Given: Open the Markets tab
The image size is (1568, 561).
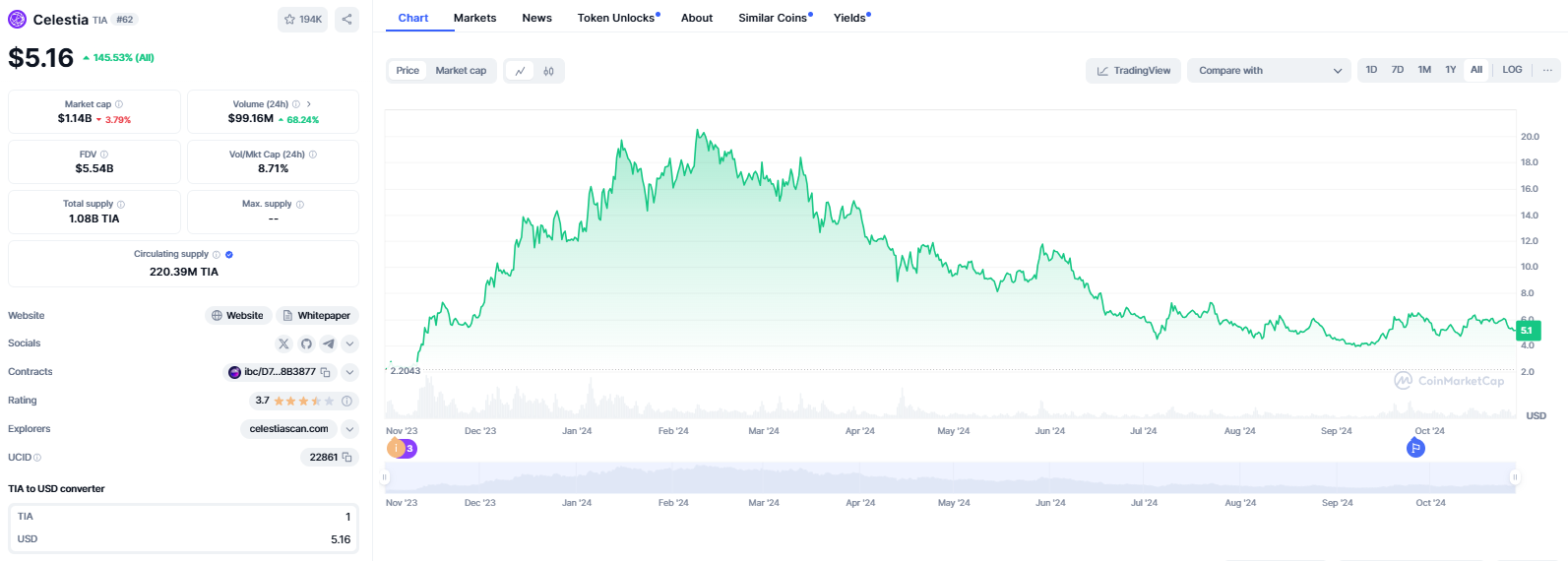Looking at the screenshot, I should tap(474, 18).
